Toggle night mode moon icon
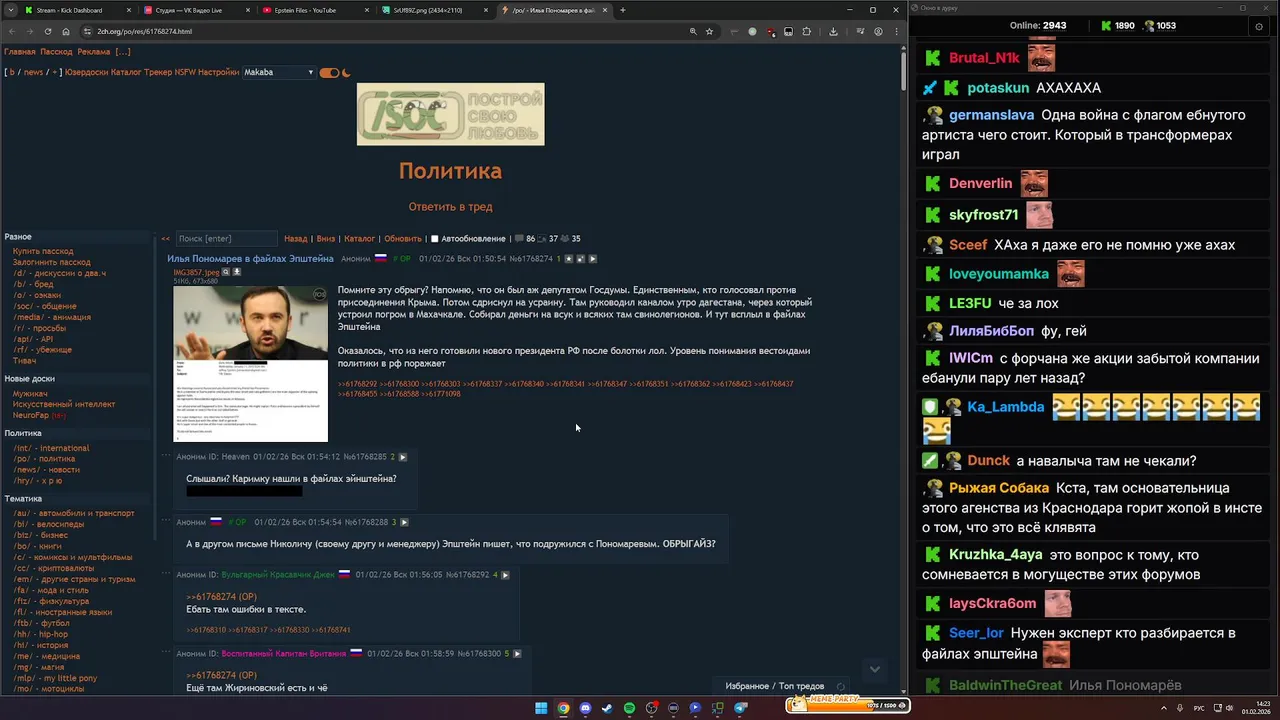Screen dimensions: 1280x720 tap(347, 72)
